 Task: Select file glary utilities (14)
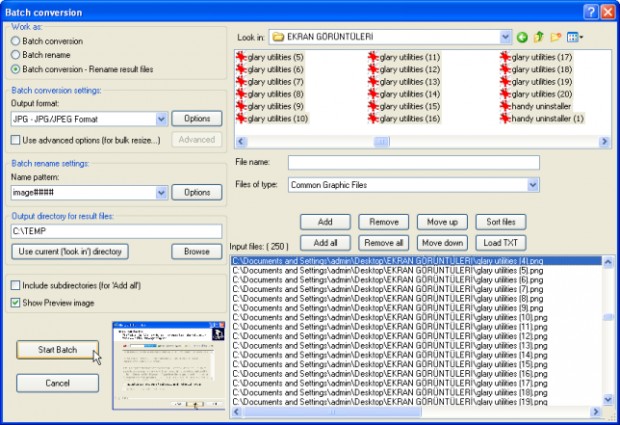404,94
